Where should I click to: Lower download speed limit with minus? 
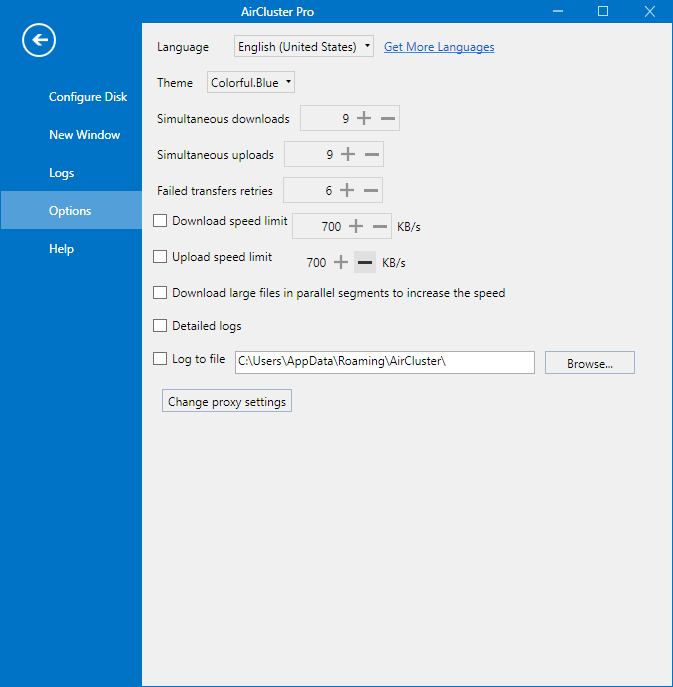(x=380, y=226)
